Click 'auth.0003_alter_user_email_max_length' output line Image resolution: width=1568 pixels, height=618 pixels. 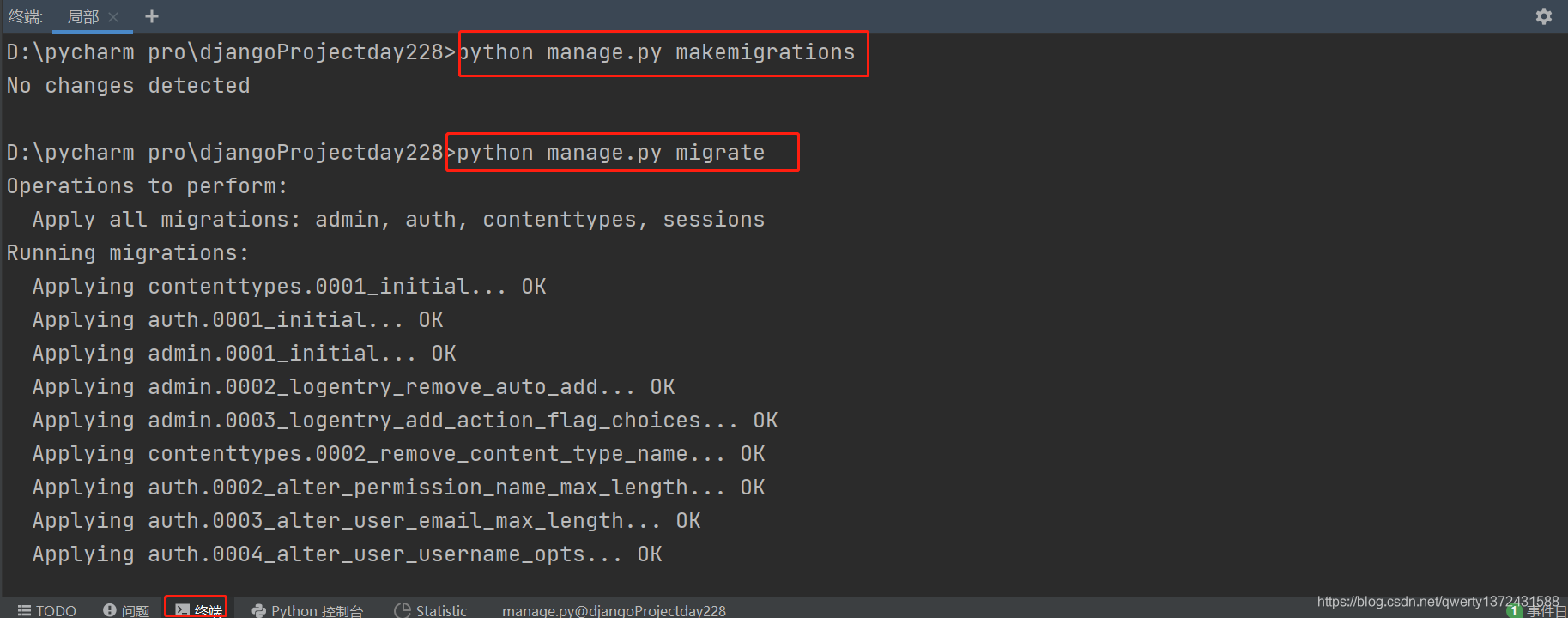(x=366, y=521)
